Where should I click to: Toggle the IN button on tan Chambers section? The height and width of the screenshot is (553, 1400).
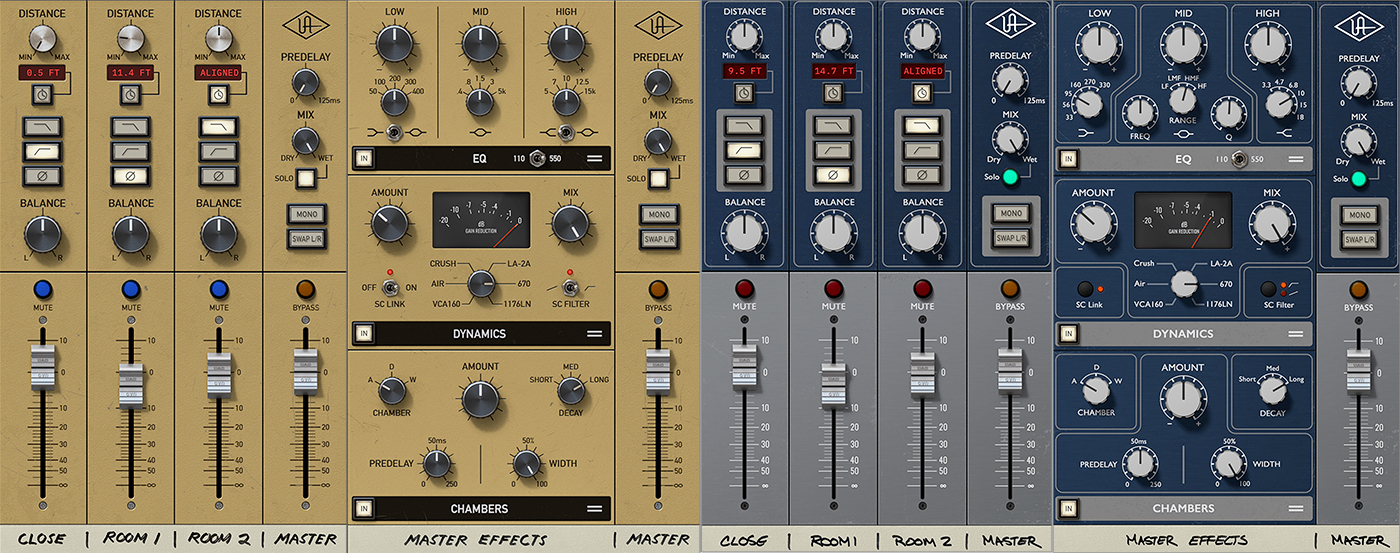[363, 508]
